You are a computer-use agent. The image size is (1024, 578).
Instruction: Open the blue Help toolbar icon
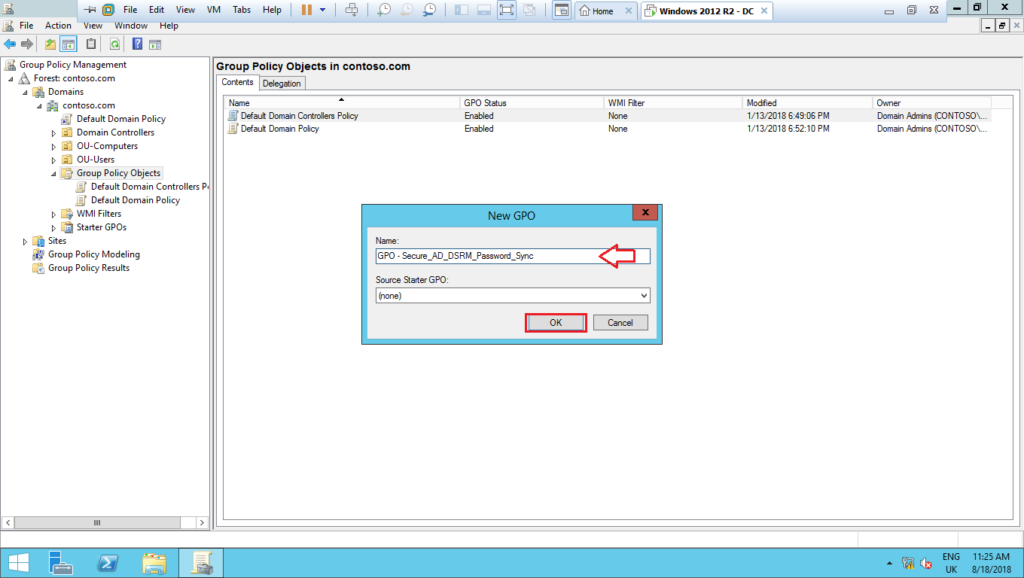137,44
